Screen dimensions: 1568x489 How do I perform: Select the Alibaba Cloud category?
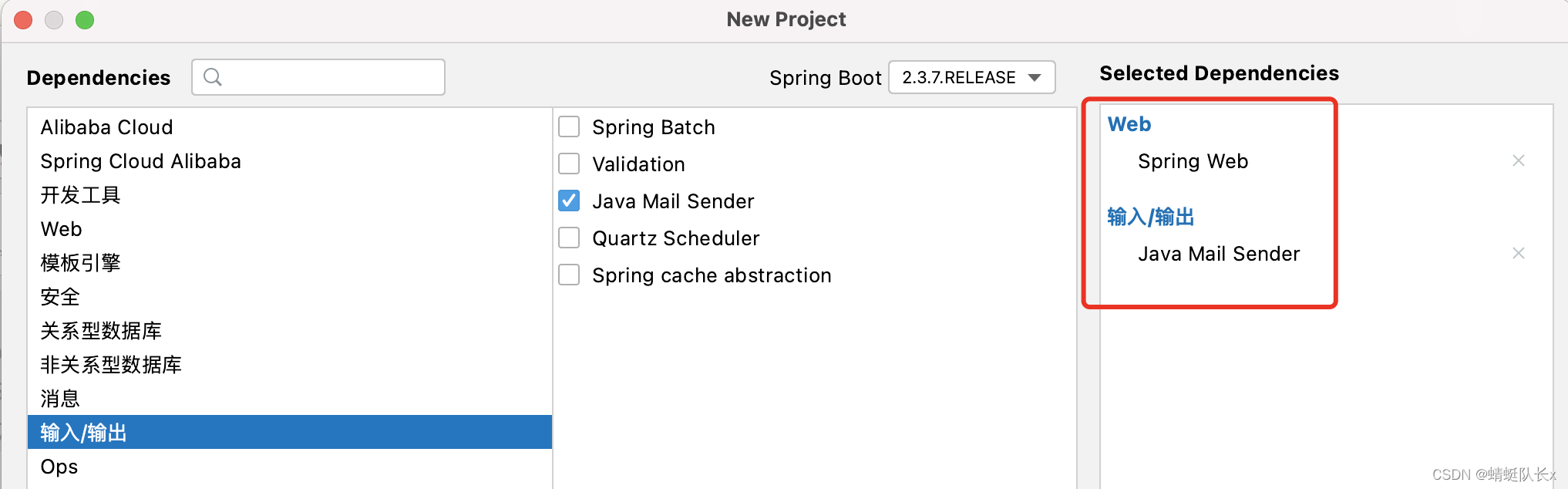(107, 127)
